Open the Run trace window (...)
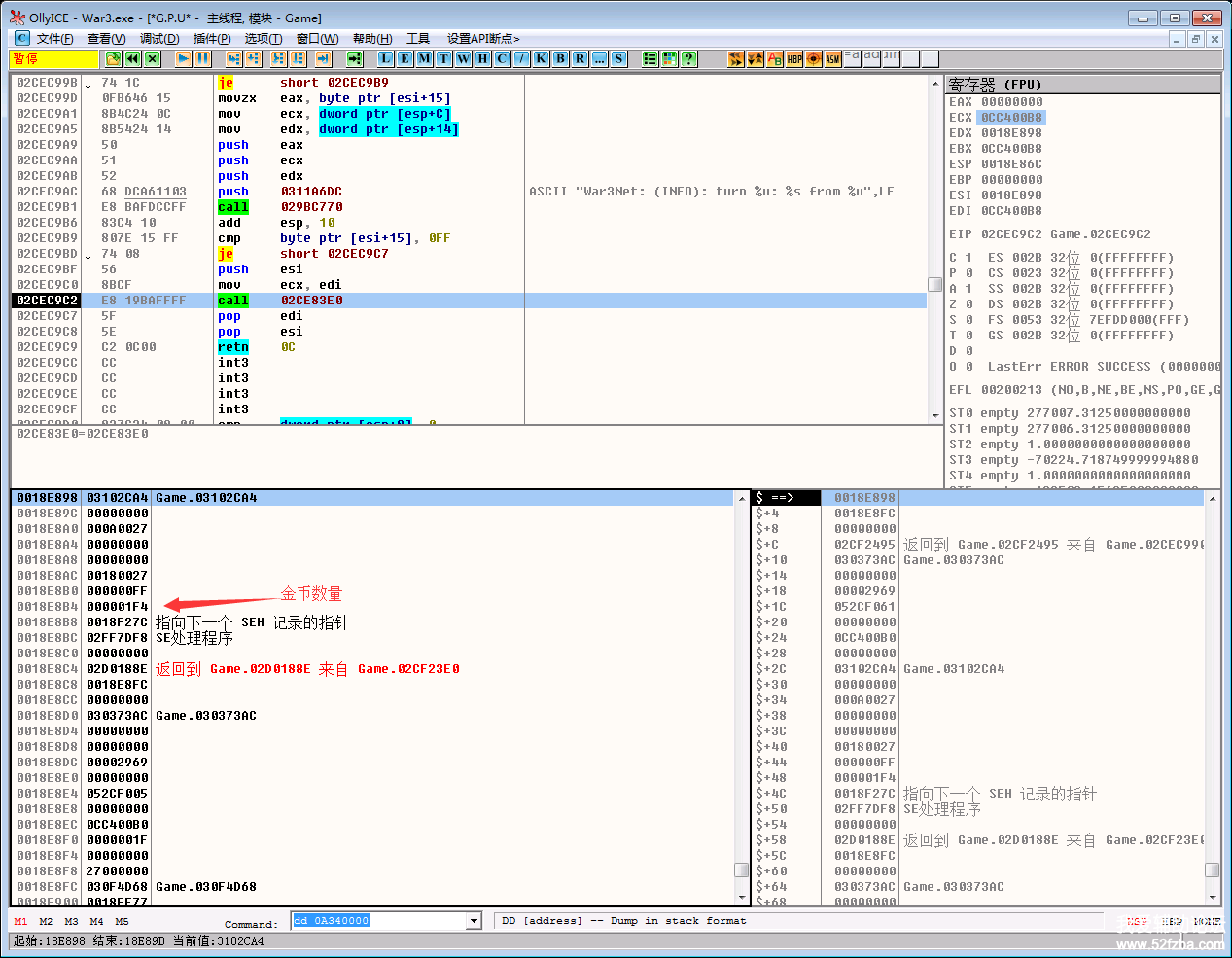1232x958 pixels. point(600,58)
